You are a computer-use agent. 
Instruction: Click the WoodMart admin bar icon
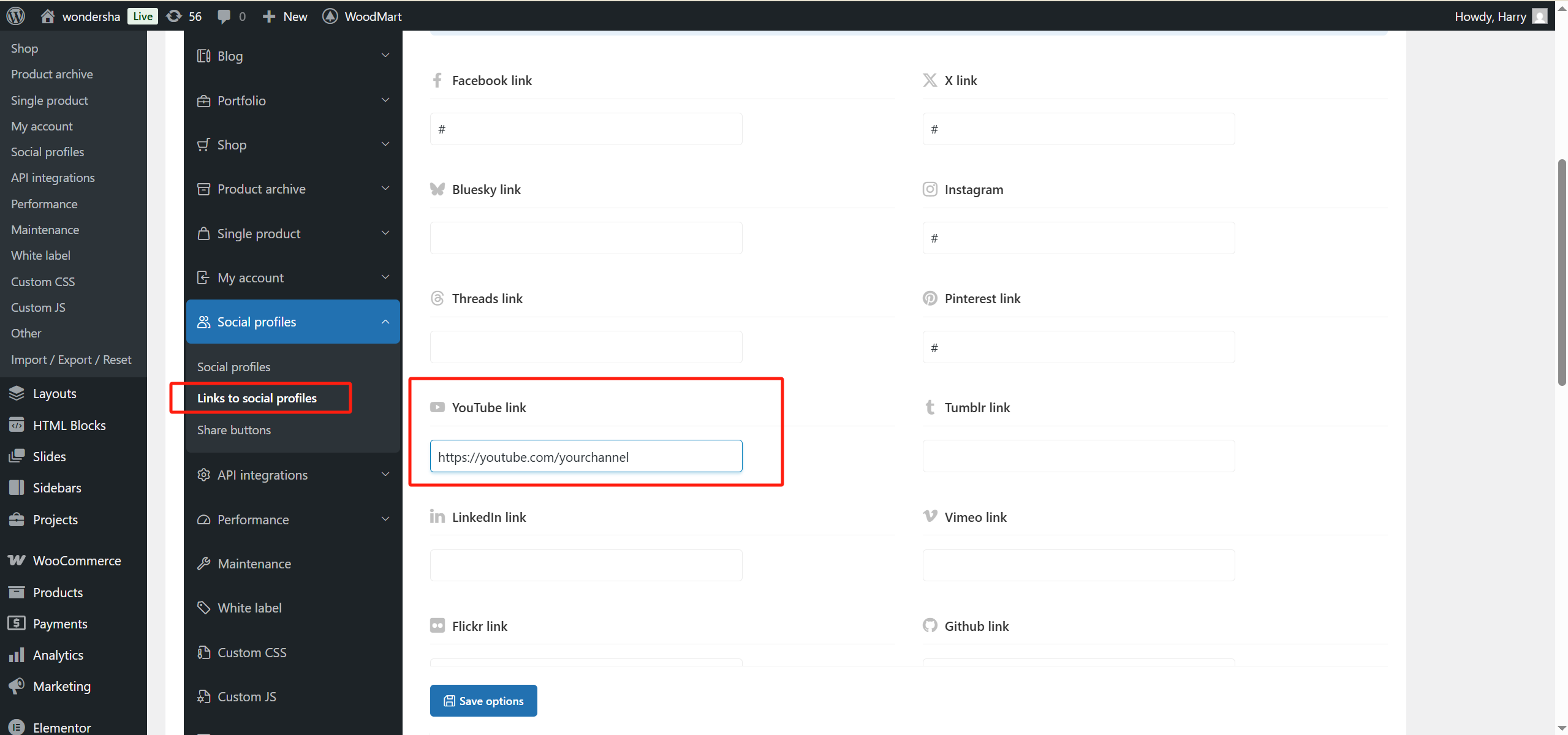pos(330,16)
